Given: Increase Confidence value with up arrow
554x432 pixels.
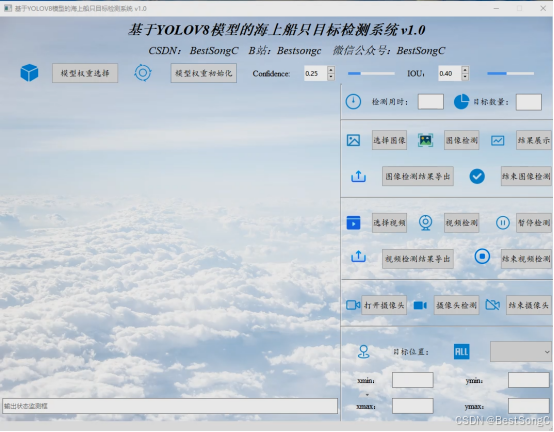Looking at the screenshot, I should tap(331, 70).
